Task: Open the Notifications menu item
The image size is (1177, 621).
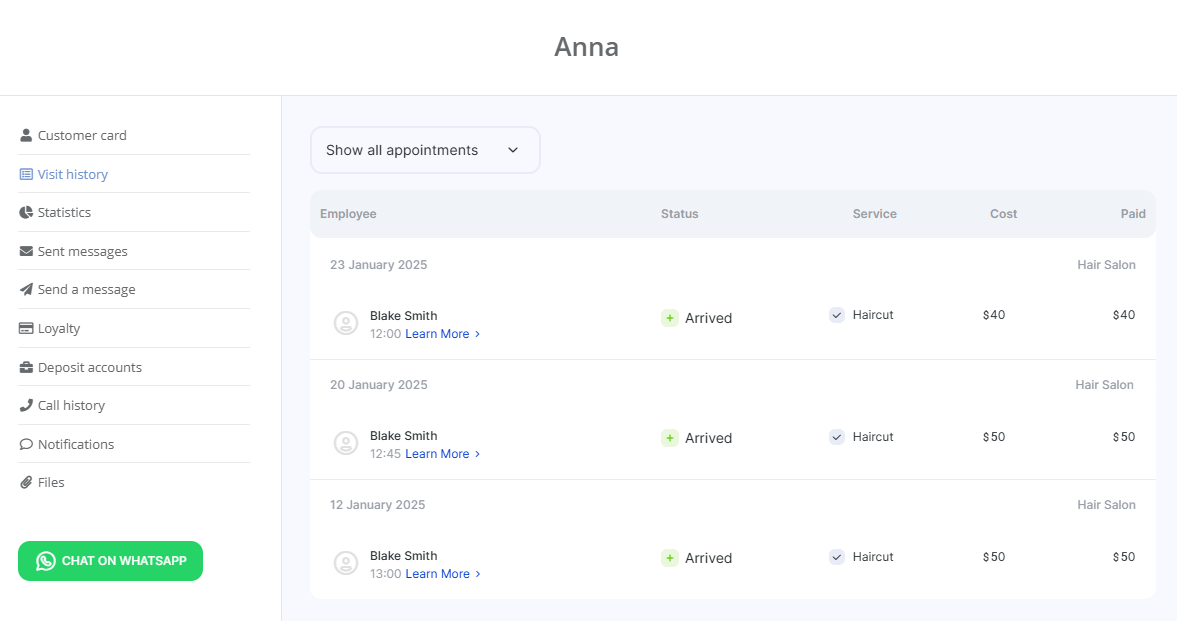Action: (x=75, y=444)
